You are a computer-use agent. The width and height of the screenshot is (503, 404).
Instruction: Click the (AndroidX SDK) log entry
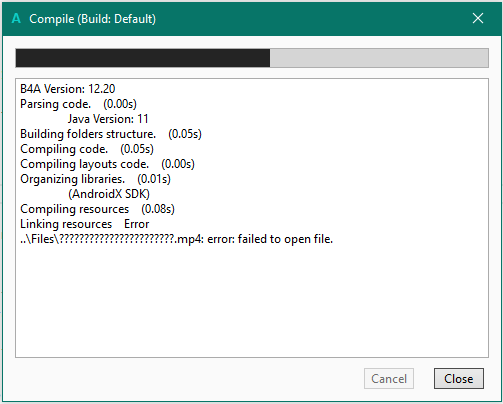[109, 194]
